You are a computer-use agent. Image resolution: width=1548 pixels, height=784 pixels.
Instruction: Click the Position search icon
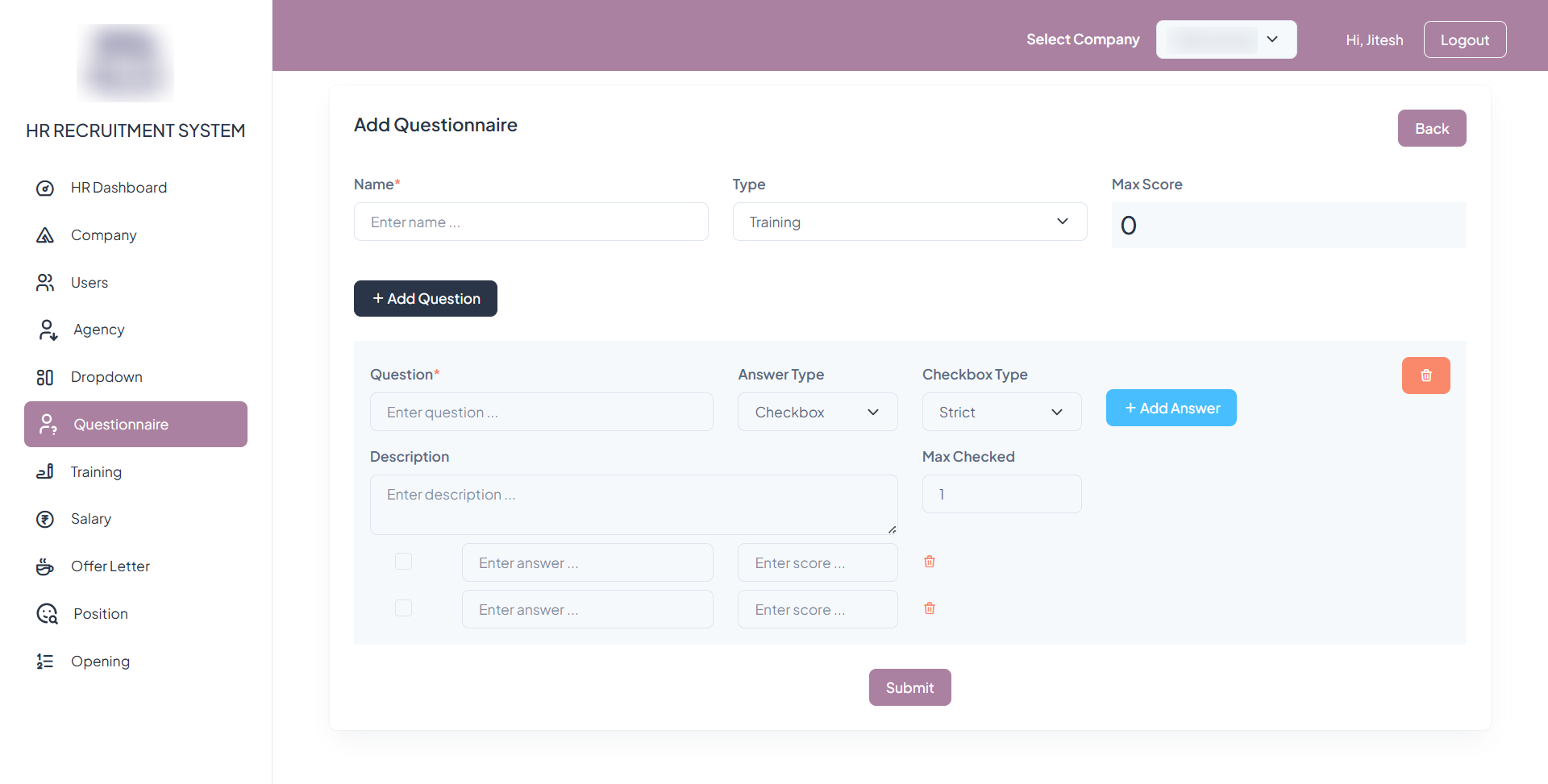(x=48, y=614)
